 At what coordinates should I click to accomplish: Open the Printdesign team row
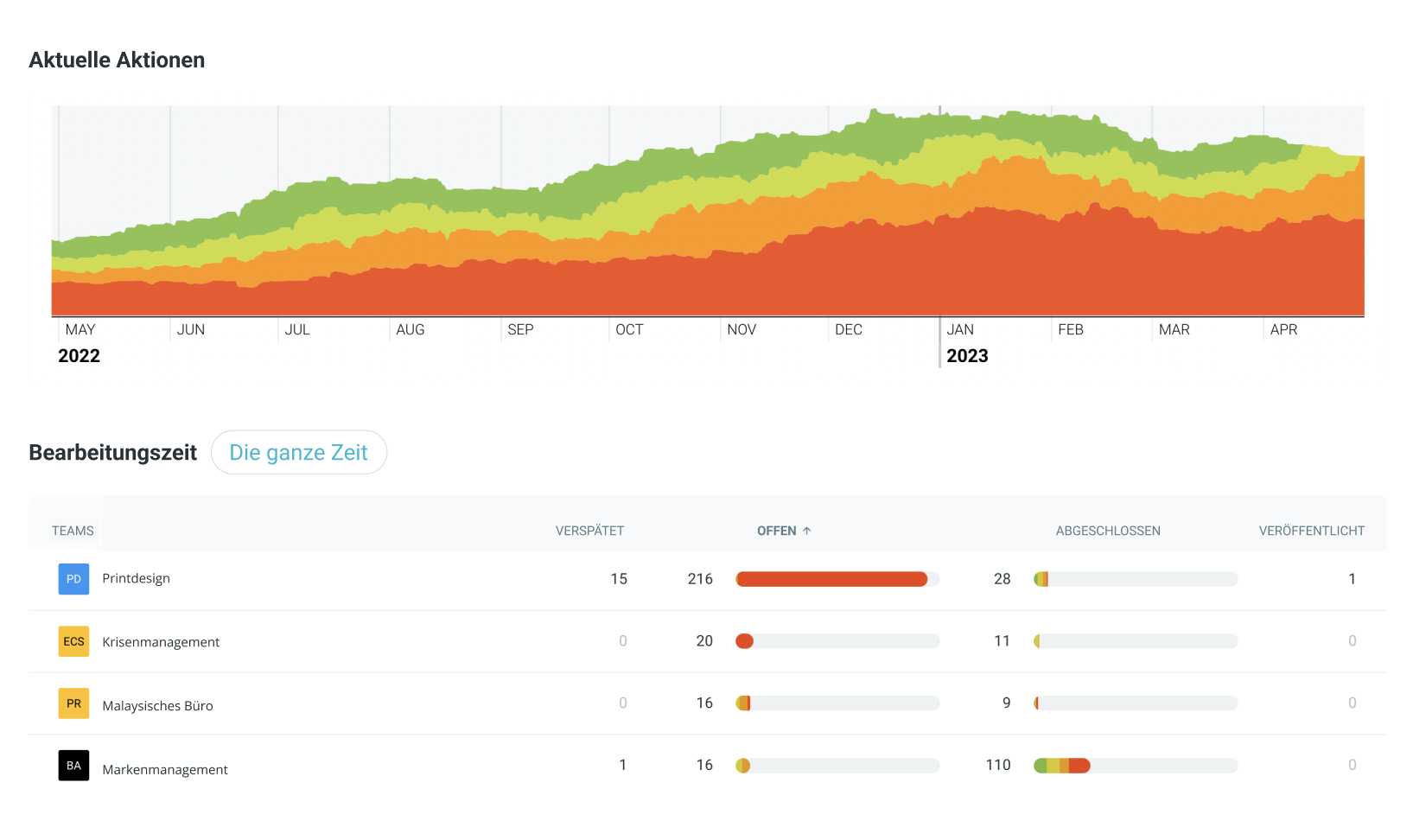coord(707,579)
